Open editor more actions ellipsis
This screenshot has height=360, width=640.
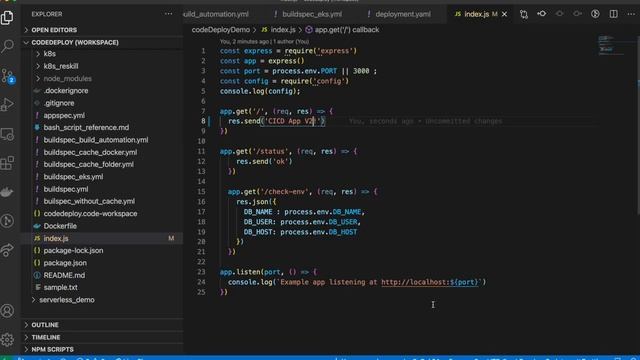[631, 14]
